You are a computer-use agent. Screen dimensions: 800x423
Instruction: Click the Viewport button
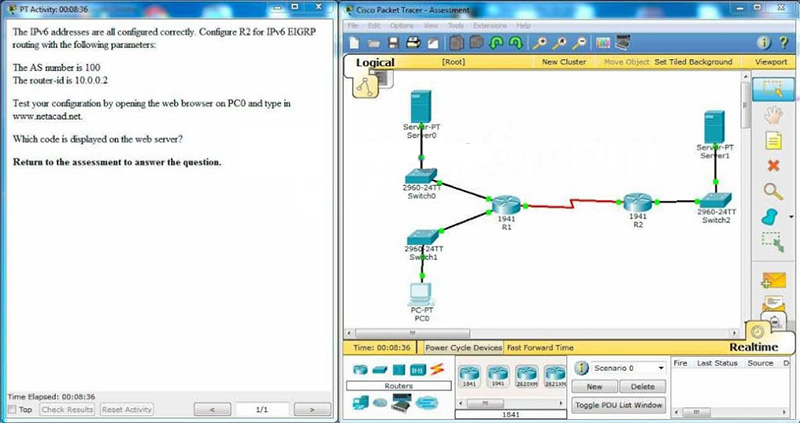pos(771,62)
